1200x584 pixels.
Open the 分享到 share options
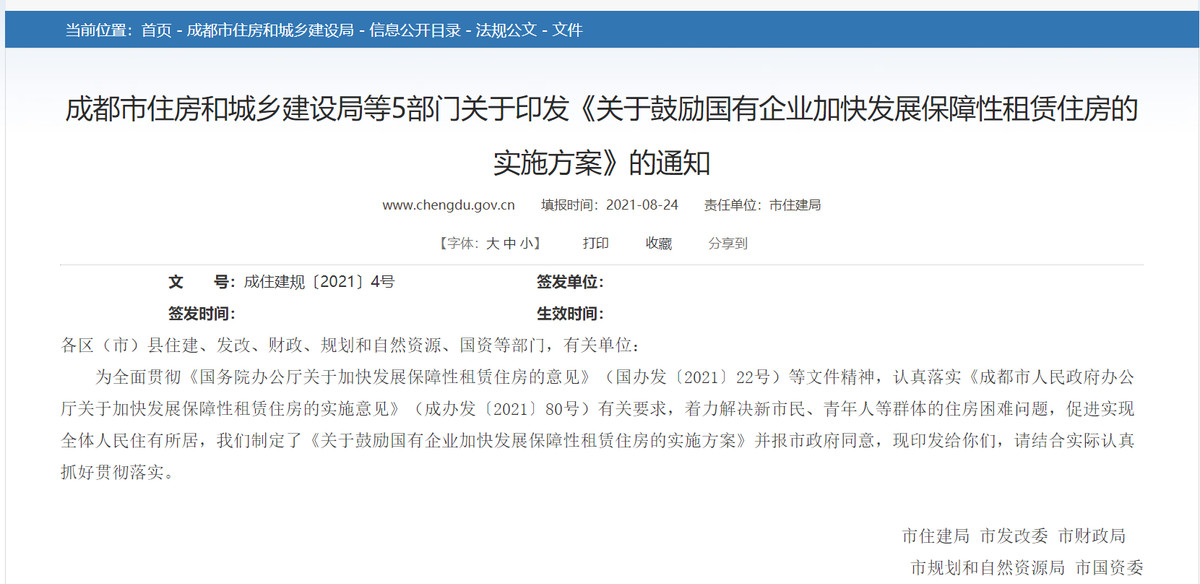point(727,243)
